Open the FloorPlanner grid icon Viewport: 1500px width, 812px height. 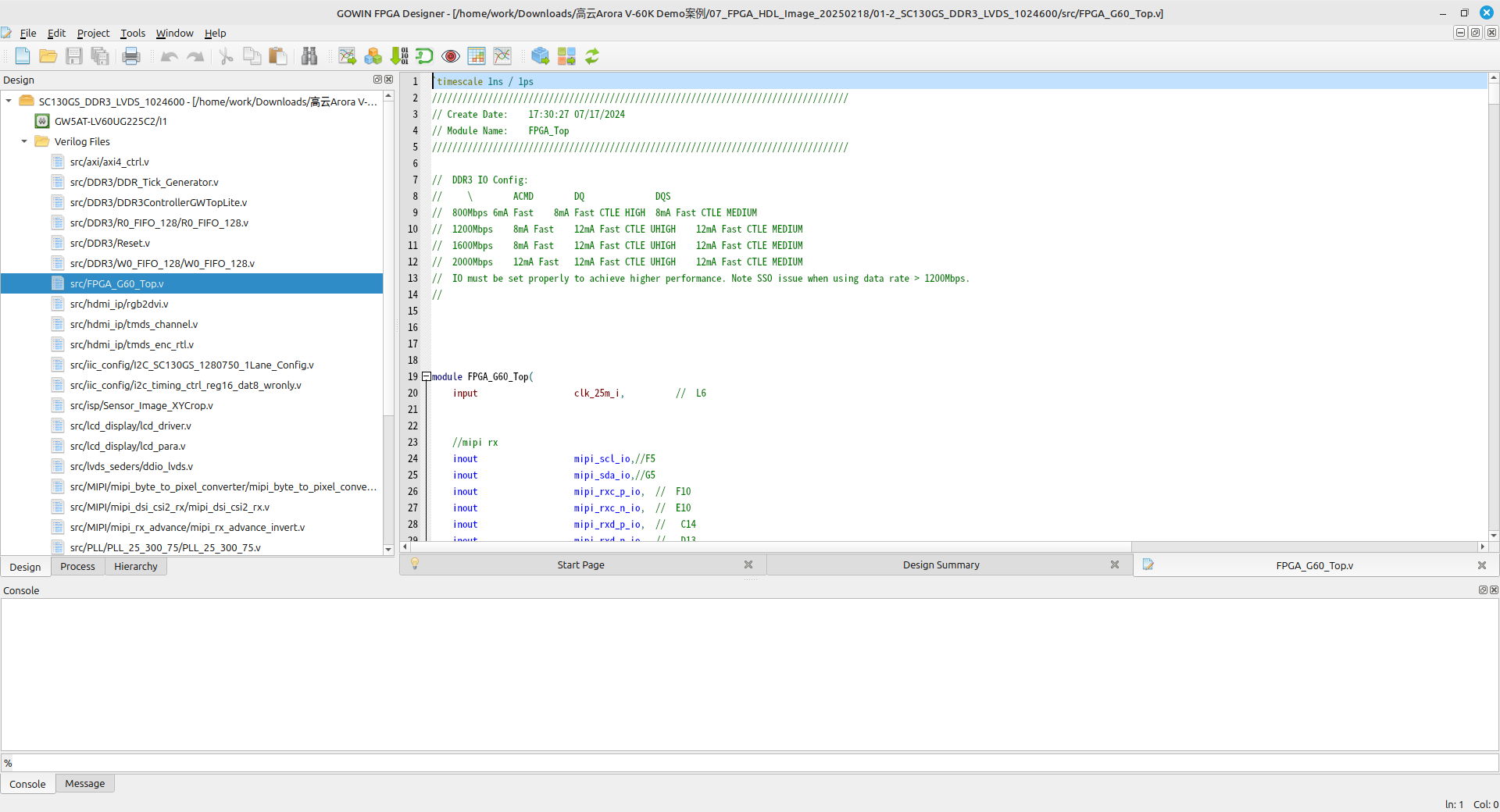click(477, 56)
